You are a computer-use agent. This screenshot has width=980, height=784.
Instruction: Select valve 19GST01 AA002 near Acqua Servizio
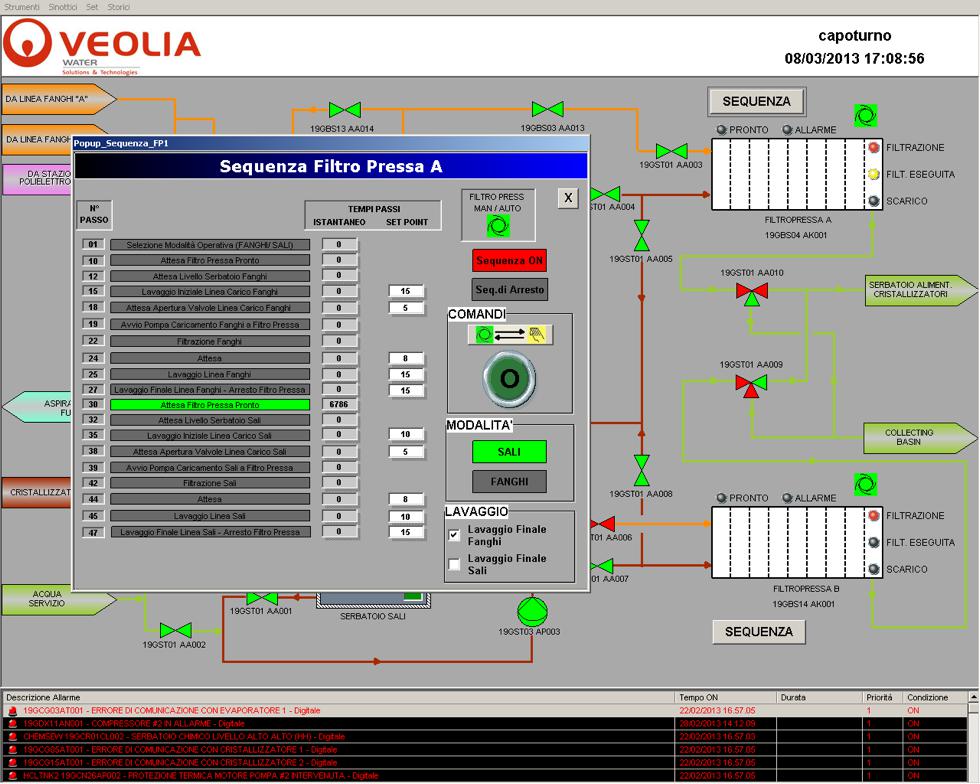pos(176,630)
